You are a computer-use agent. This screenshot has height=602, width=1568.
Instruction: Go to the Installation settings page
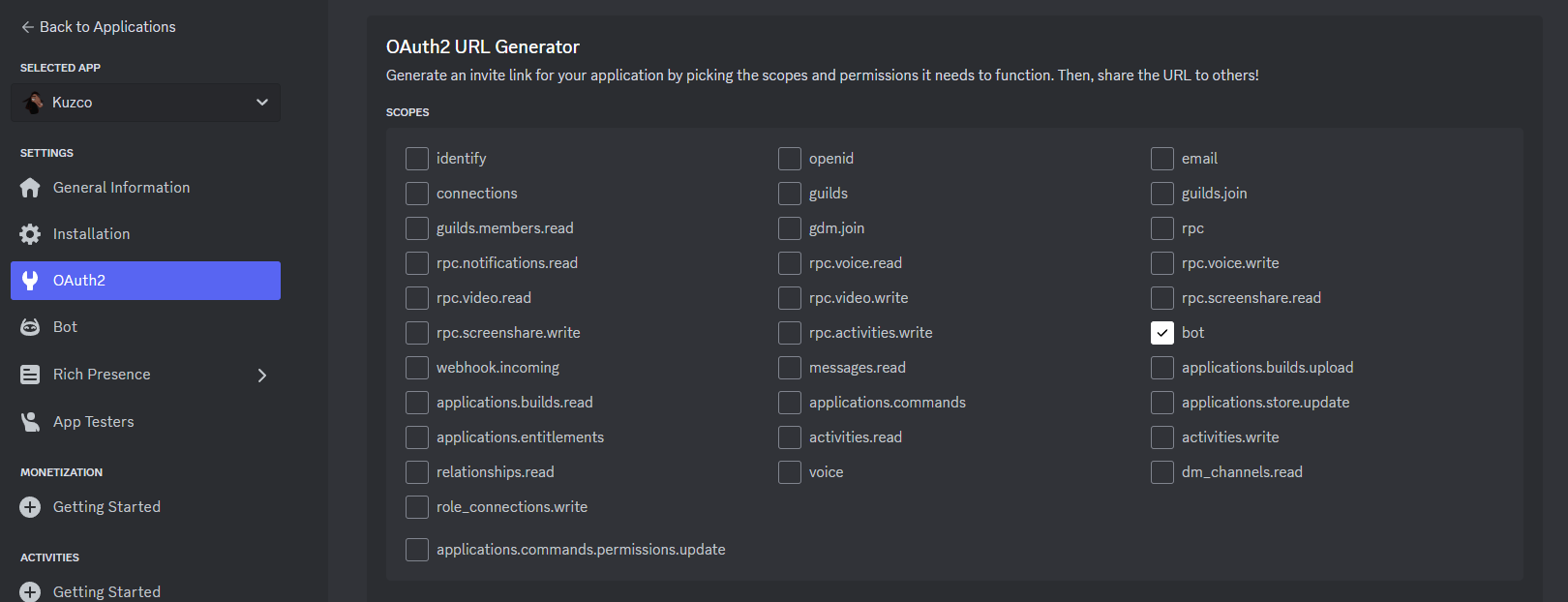tap(145, 234)
